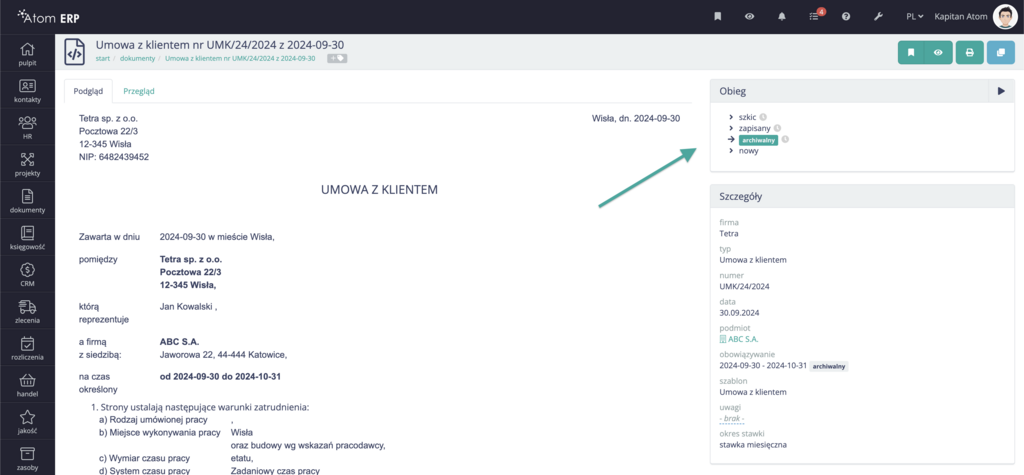Click the stawka miesięczna value
The height and width of the screenshot is (475, 1024).
[x=753, y=445]
